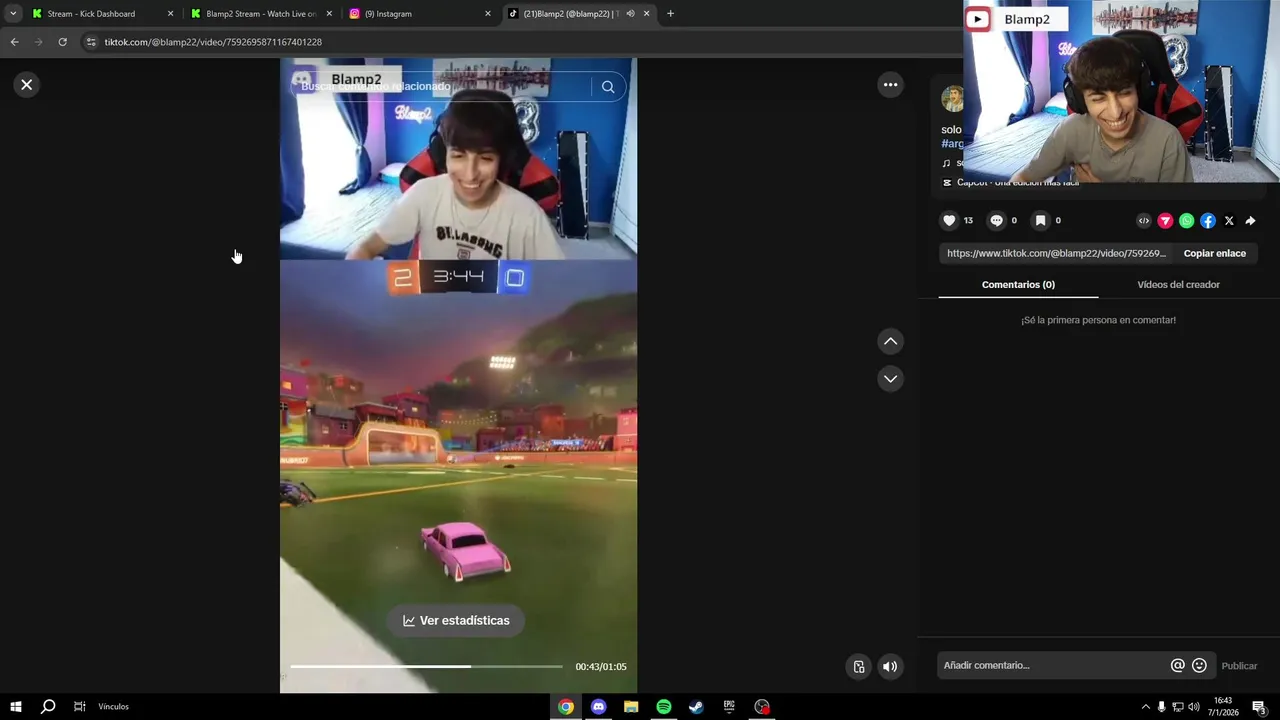Click the Añadir comentario field

tap(1052, 666)
